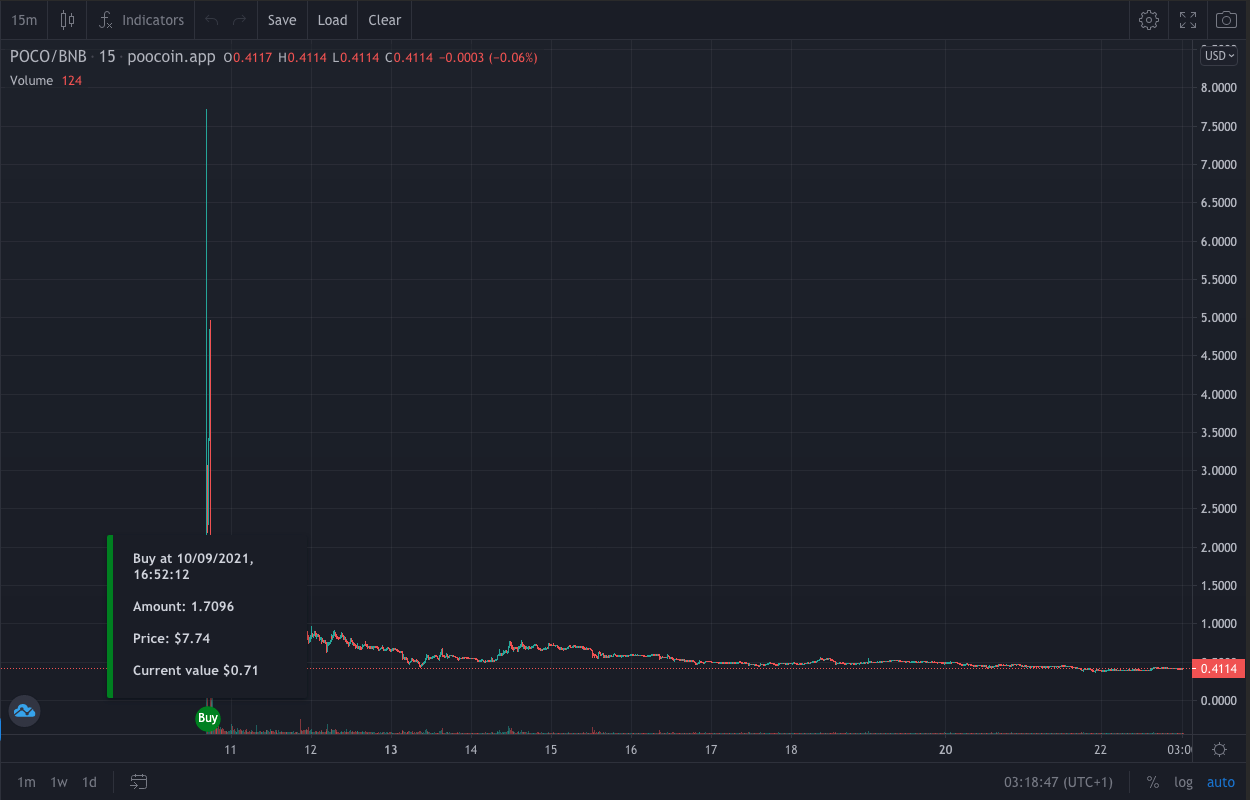This screenshot has height=800, width=1250.
Task: Toggle logarithmic scale
Action: 1183,782
